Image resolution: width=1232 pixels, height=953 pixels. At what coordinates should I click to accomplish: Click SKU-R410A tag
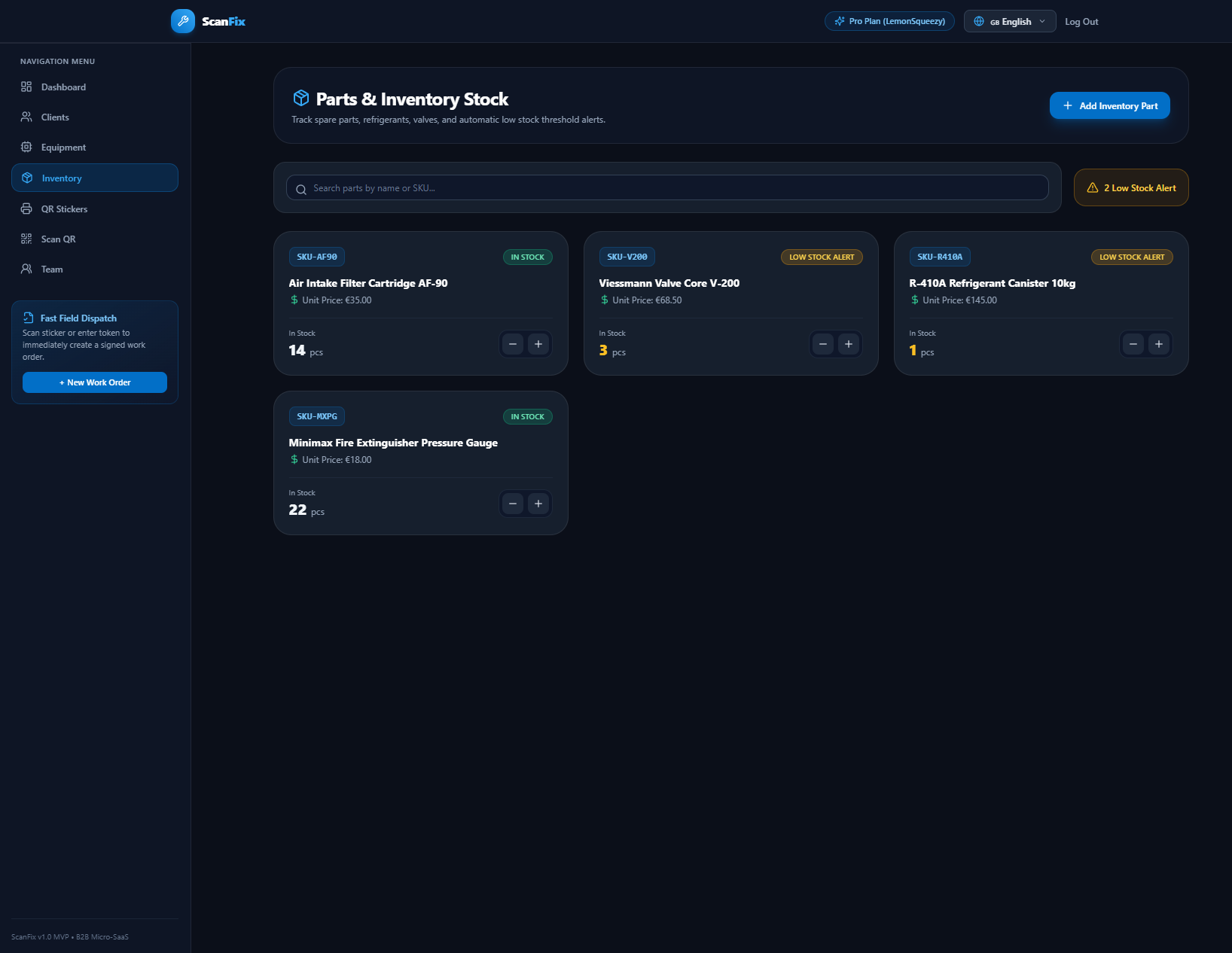940,257
